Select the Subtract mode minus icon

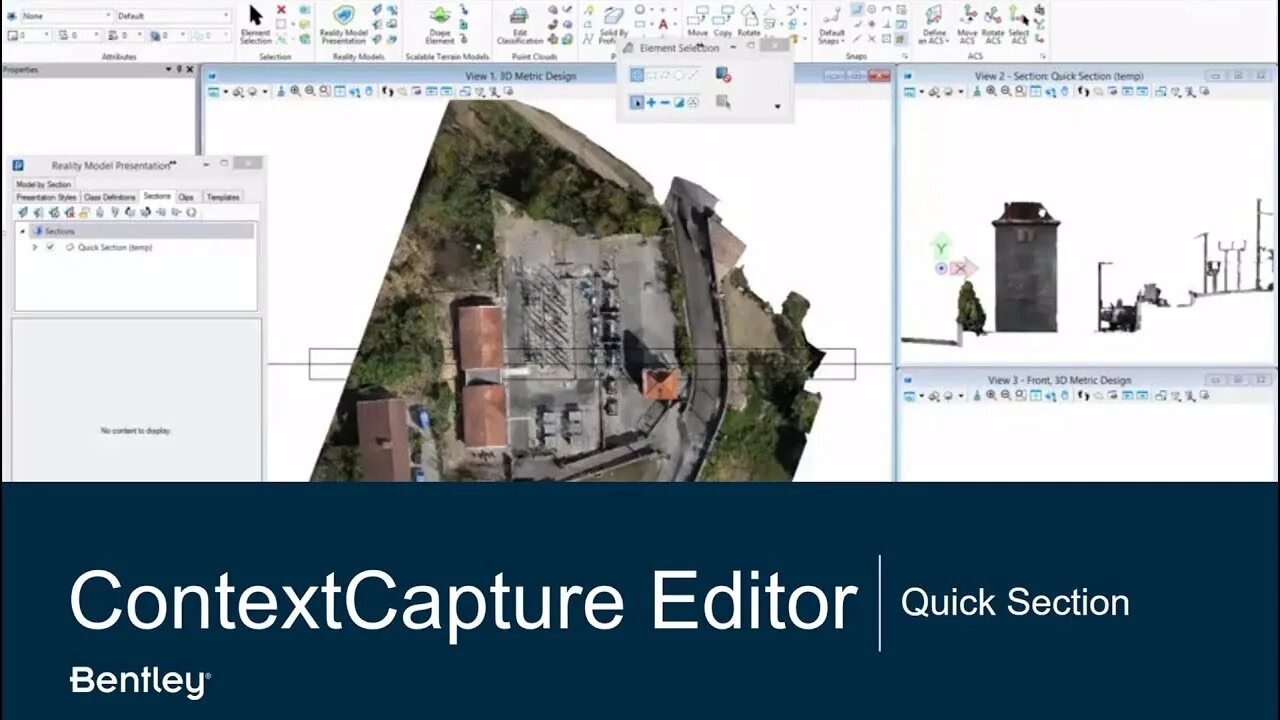click(665, 102)
